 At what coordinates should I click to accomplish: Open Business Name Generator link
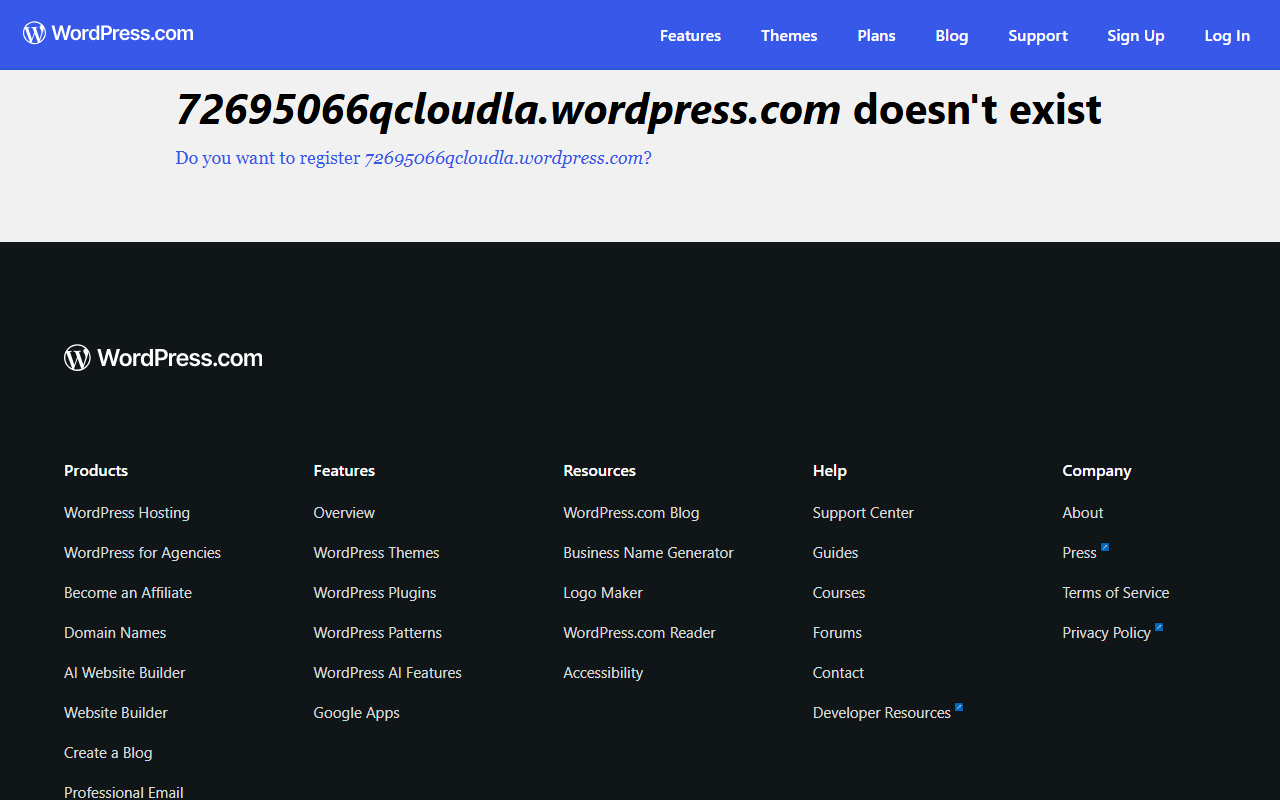pyautogui.click(x=648, y=553)
